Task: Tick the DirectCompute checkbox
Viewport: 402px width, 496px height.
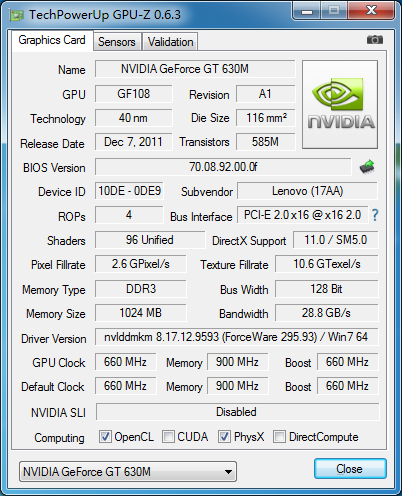Action: click(279, 436)
